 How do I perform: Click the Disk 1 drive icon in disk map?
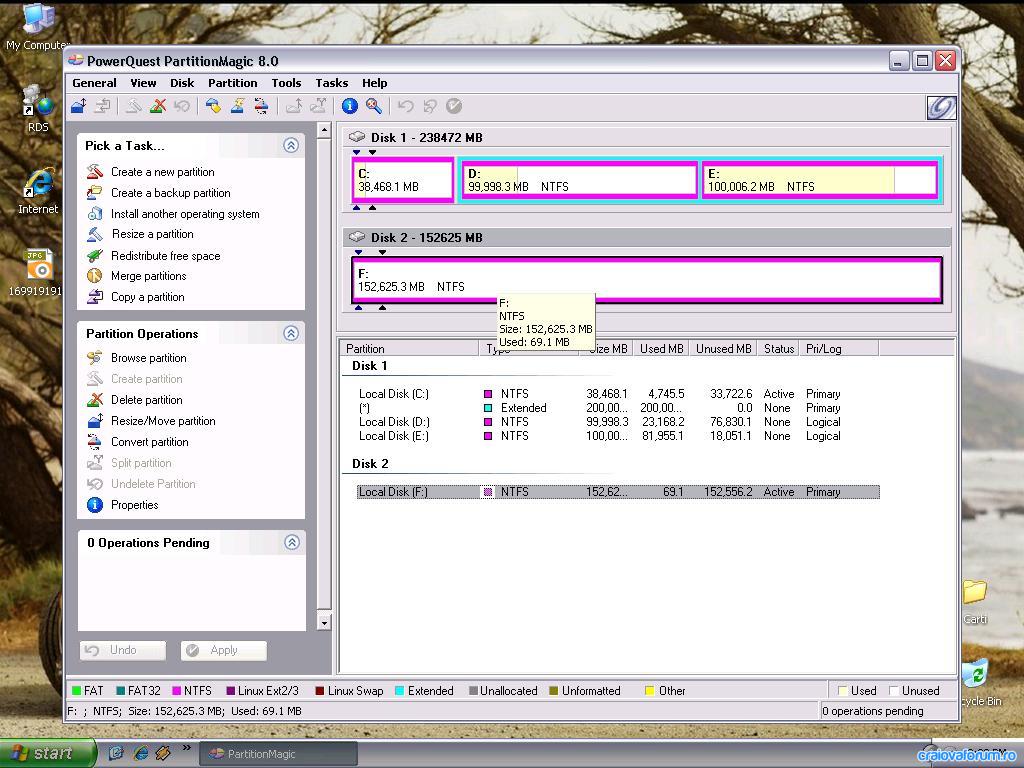pyautogui.click(x=357, y=136)
